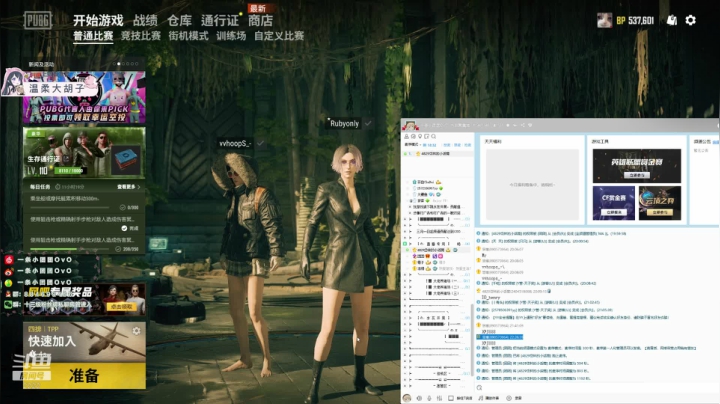
Task: Click the button on CF赏金赛 banner
Action: point(614,212)
